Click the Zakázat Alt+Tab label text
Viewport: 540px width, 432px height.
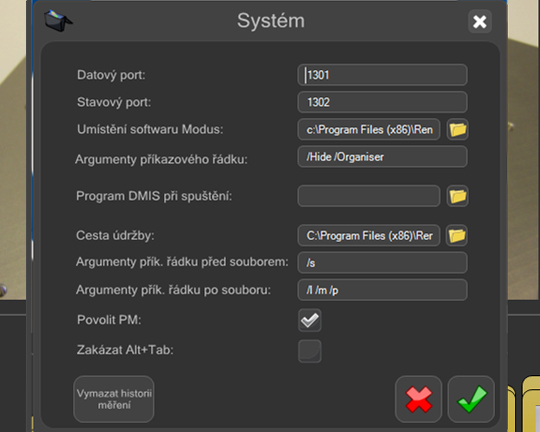click(125, 350)
